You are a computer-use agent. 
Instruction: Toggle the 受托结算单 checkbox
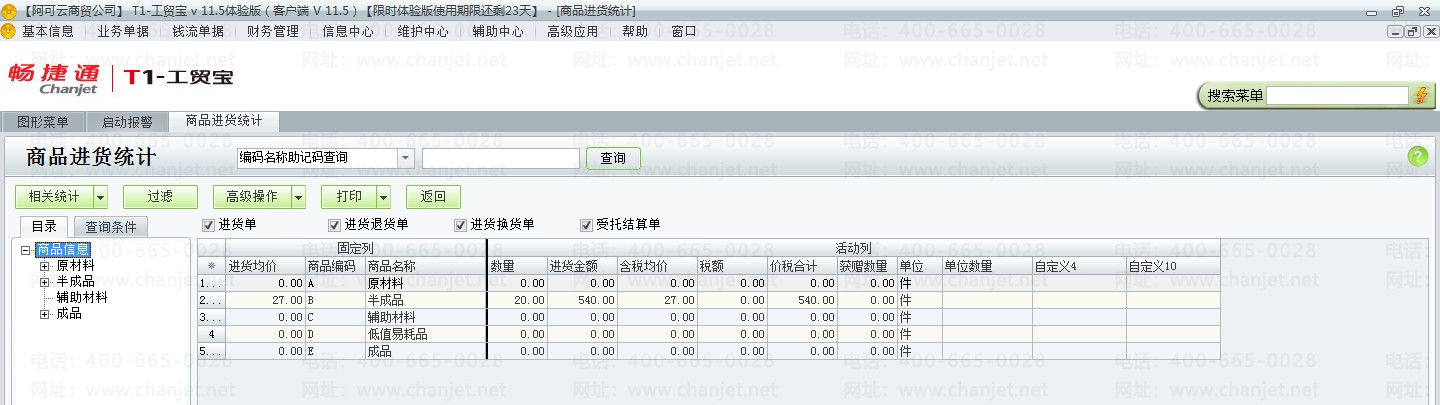tap(586, 224)
